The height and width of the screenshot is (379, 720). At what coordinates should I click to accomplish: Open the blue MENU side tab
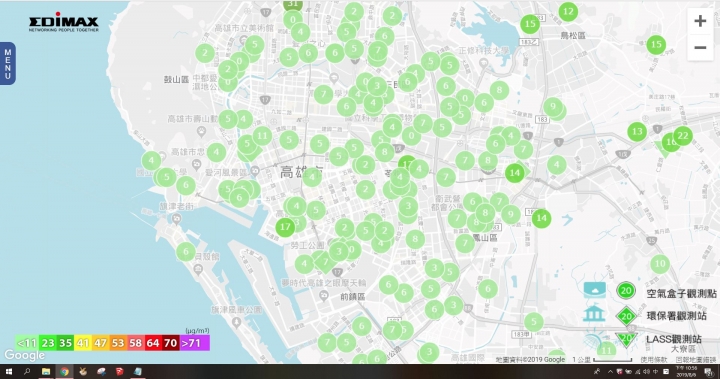pyautogui.click(x=8, y=64)
